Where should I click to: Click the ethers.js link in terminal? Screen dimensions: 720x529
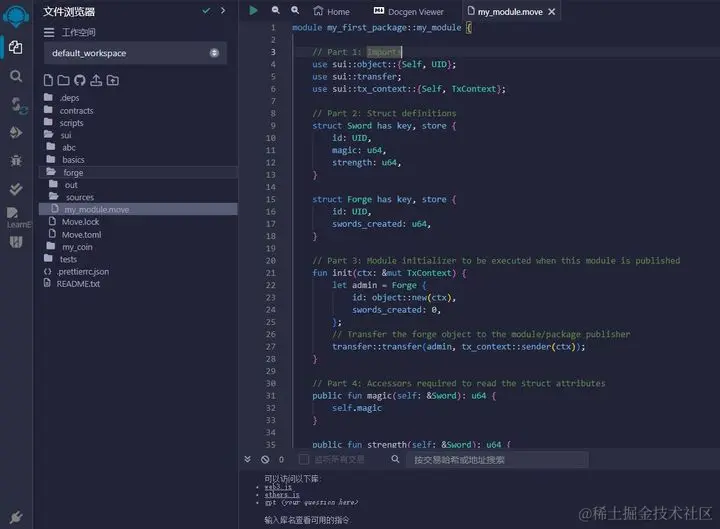pos(282,495)
